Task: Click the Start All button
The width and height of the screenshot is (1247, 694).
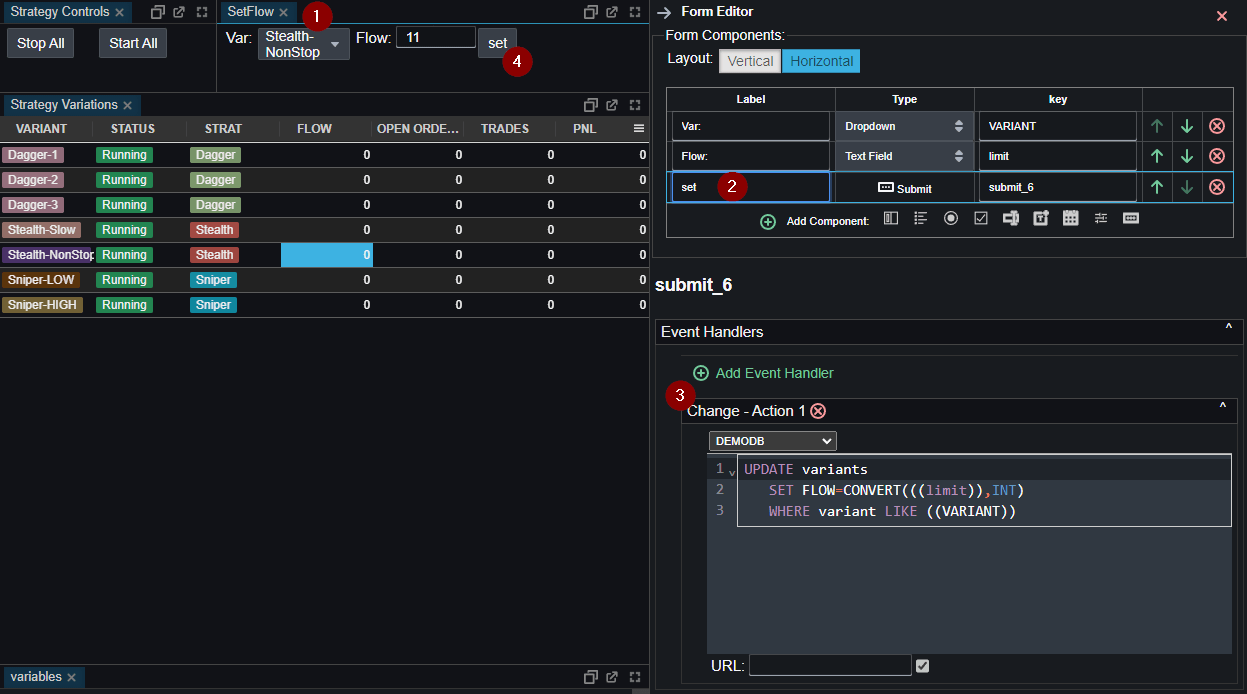Action: 133,43
